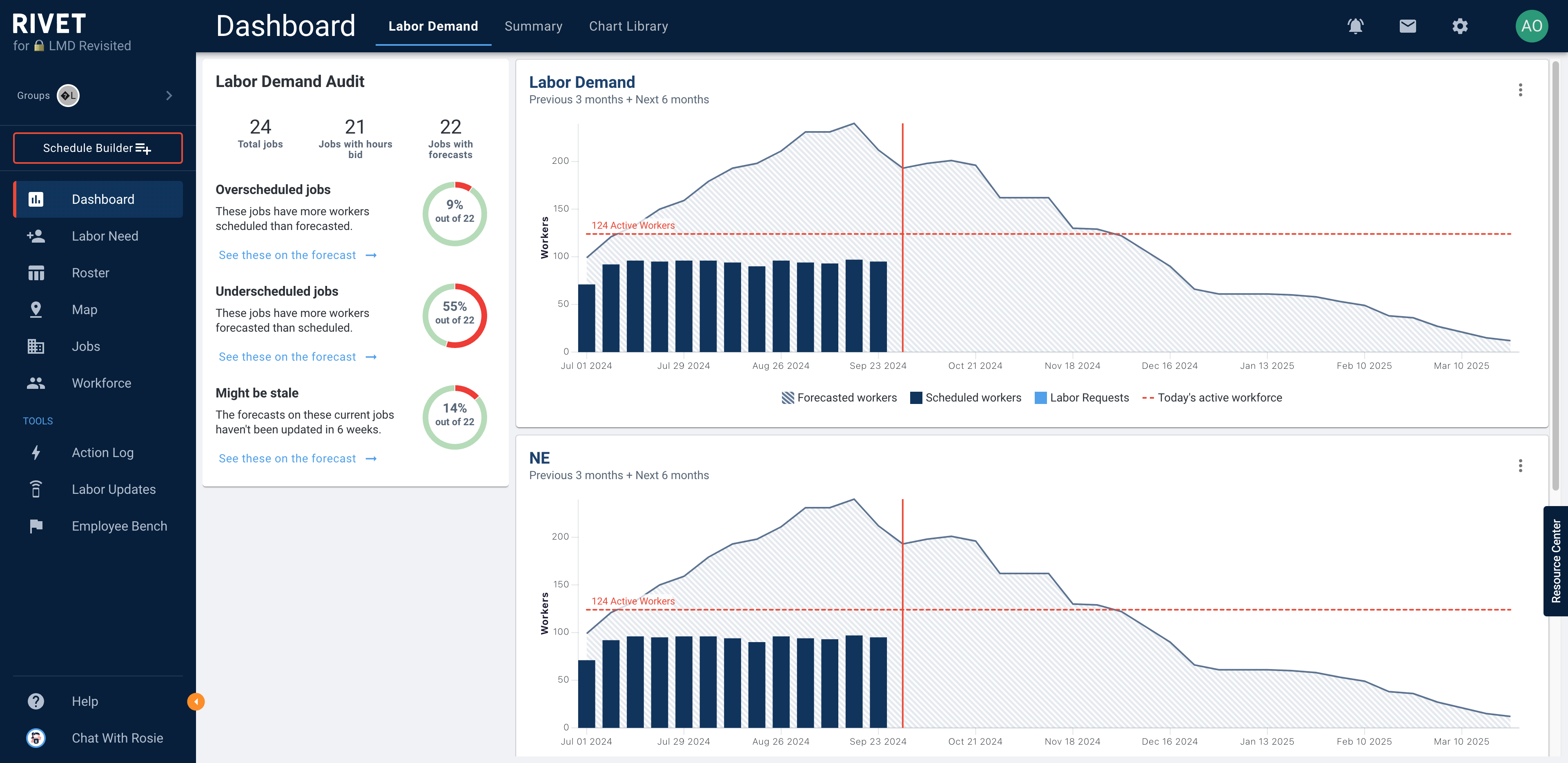Open Labor Updates in the sidebar
Screen dimensions: 1568x763
pos(98,489)
